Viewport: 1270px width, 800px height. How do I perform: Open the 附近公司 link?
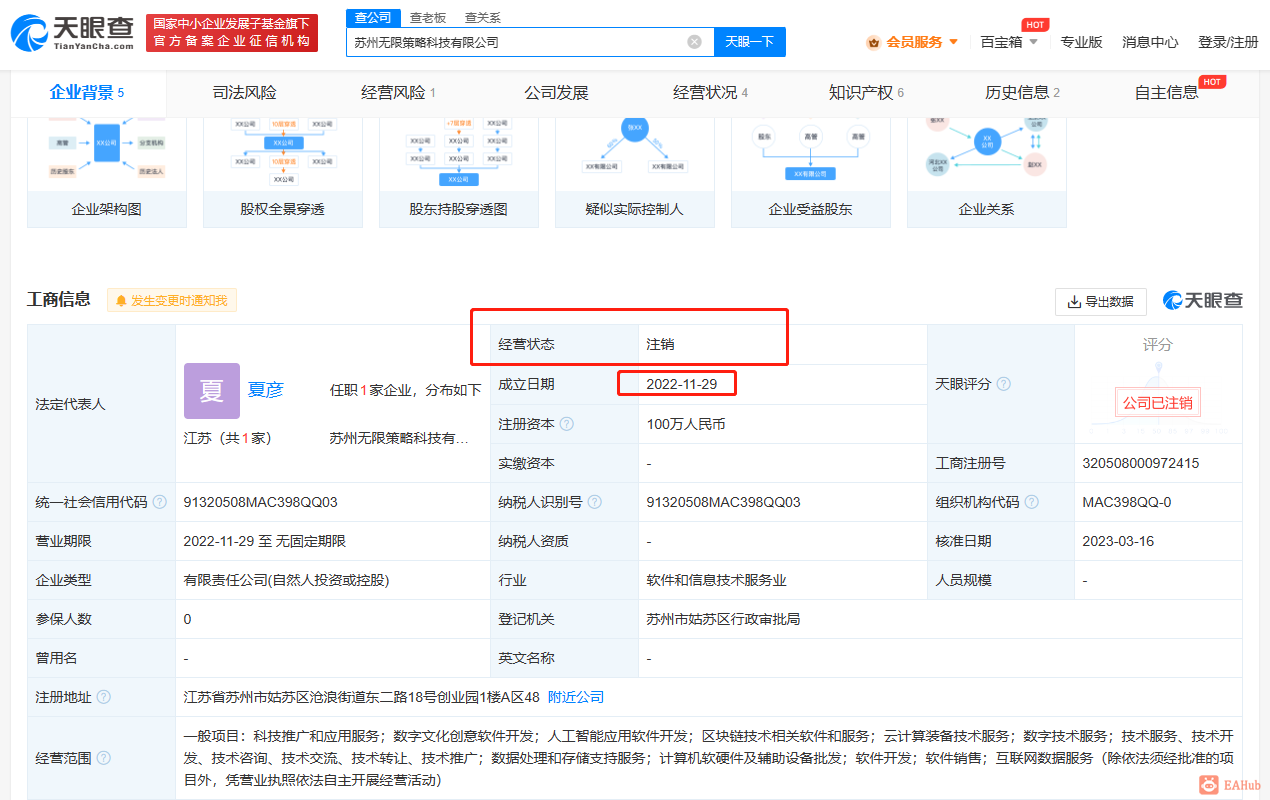point(576,697)
